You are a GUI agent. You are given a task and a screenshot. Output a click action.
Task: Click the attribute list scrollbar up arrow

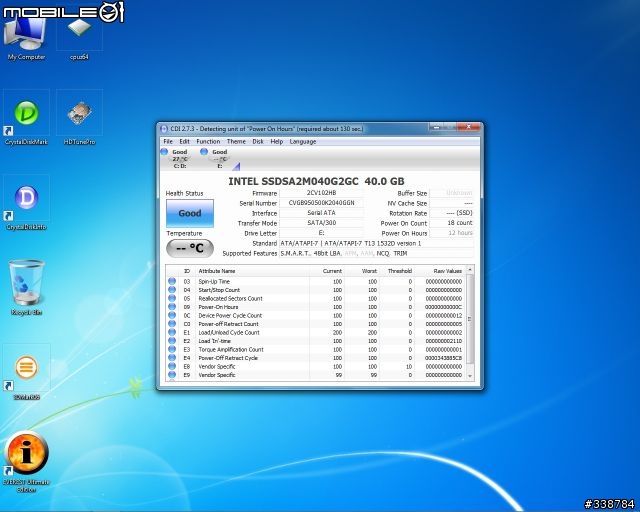click(470, 270)
